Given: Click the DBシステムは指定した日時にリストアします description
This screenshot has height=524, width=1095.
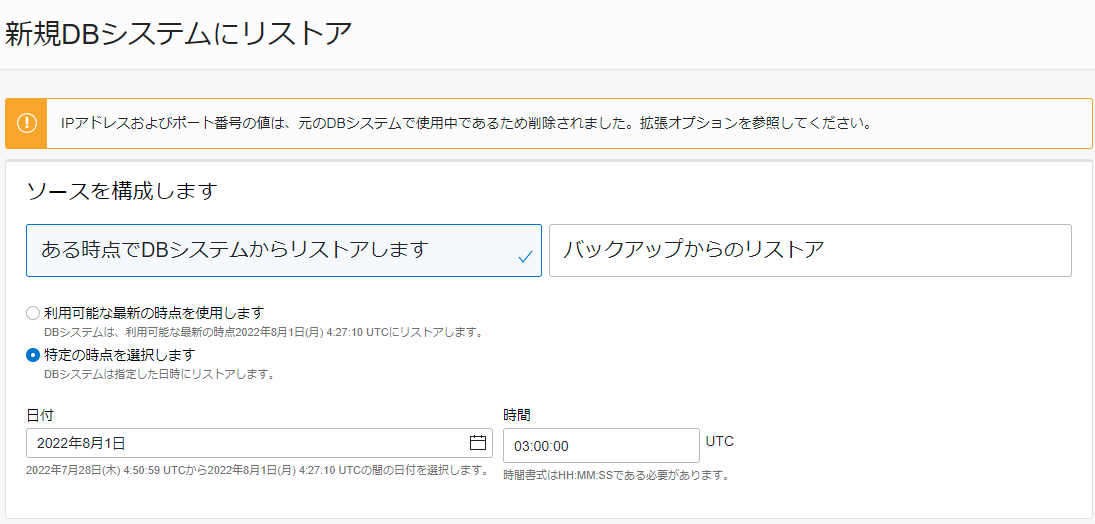Looking at the screenshot, I should [158, 374].
